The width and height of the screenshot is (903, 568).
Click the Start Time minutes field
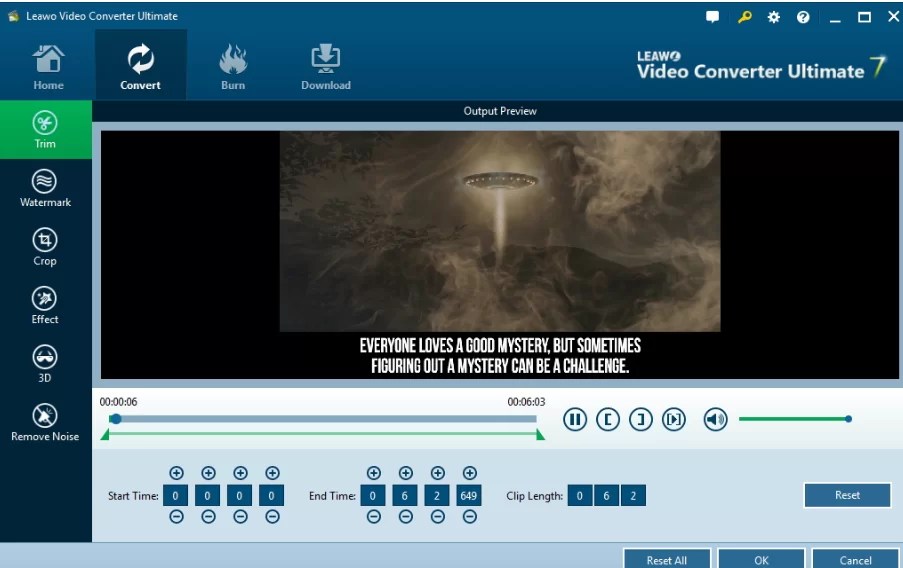click(207, 495)
